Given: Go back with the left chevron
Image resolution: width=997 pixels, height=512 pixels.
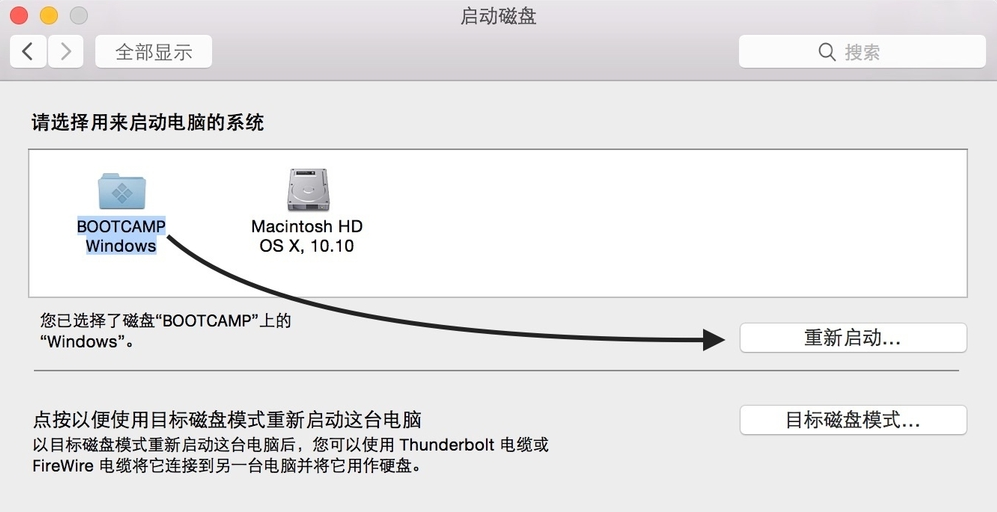Looking at the screenshot, I should click(29, 52).
